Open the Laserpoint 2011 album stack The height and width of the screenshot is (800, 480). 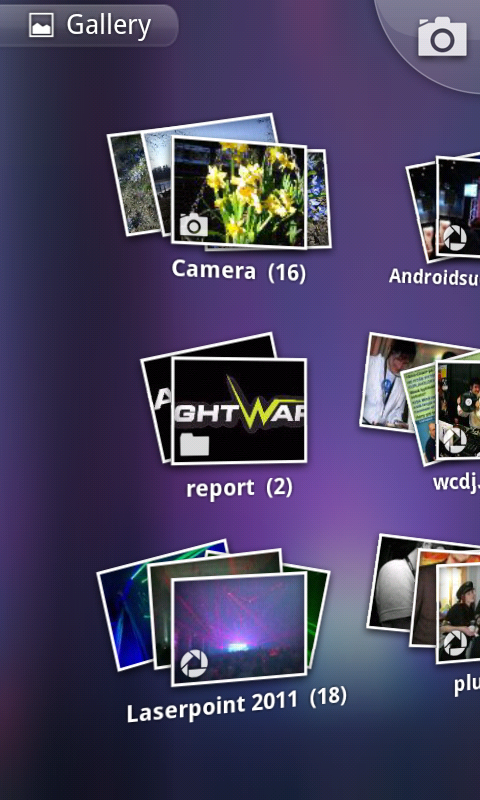click(239, 629)
